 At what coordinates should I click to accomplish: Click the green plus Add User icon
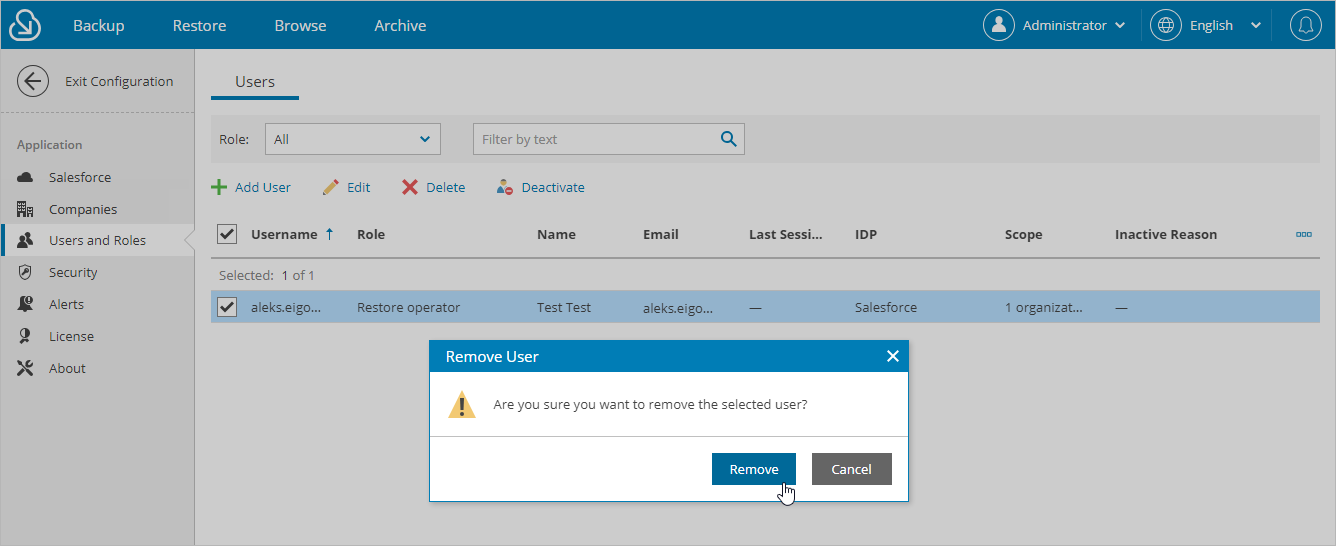click(x=219, y=187)
